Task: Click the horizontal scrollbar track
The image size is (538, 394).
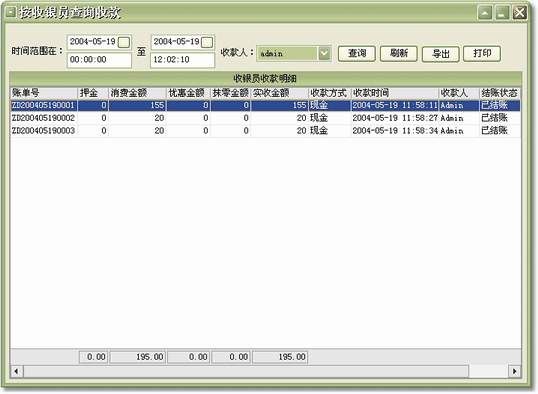Action: click(x=246, y=371)
